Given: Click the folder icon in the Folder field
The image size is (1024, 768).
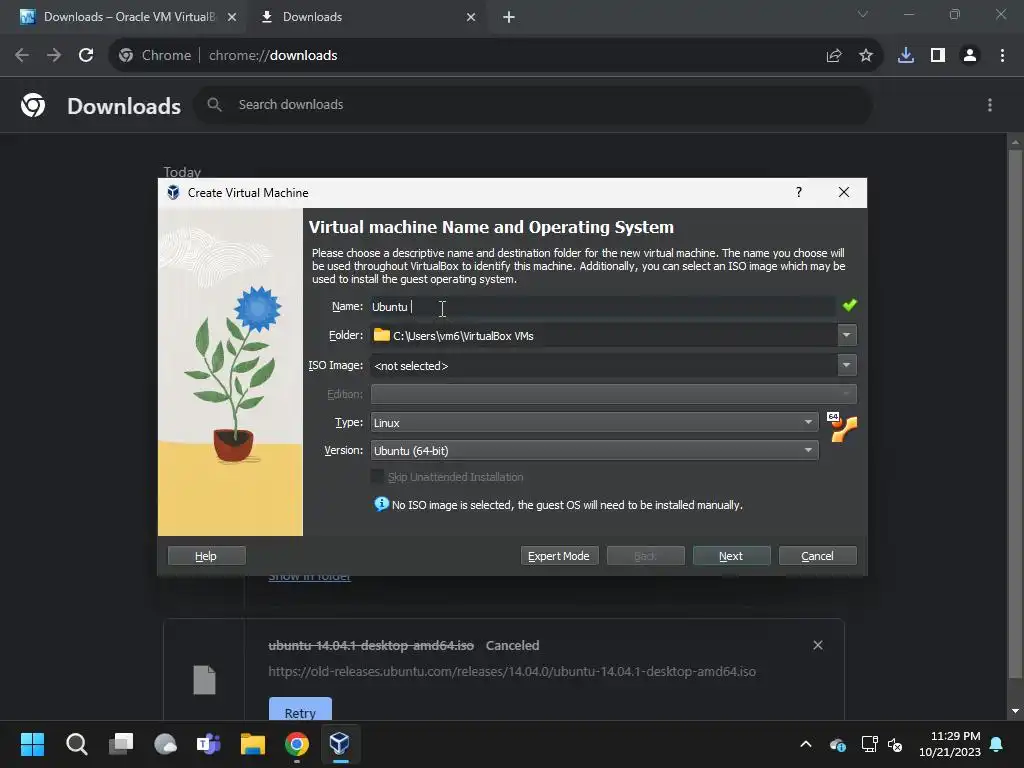Looking at the screenshot, I should [x=381, y=335].
